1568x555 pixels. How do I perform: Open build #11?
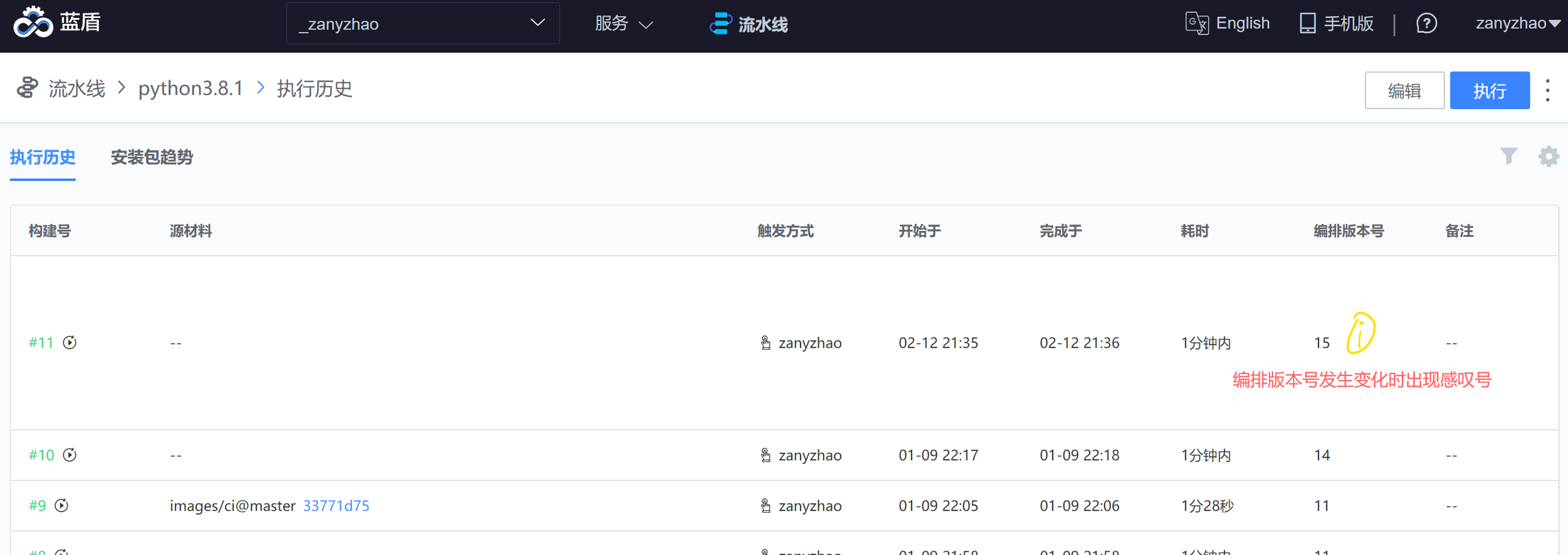41,343
